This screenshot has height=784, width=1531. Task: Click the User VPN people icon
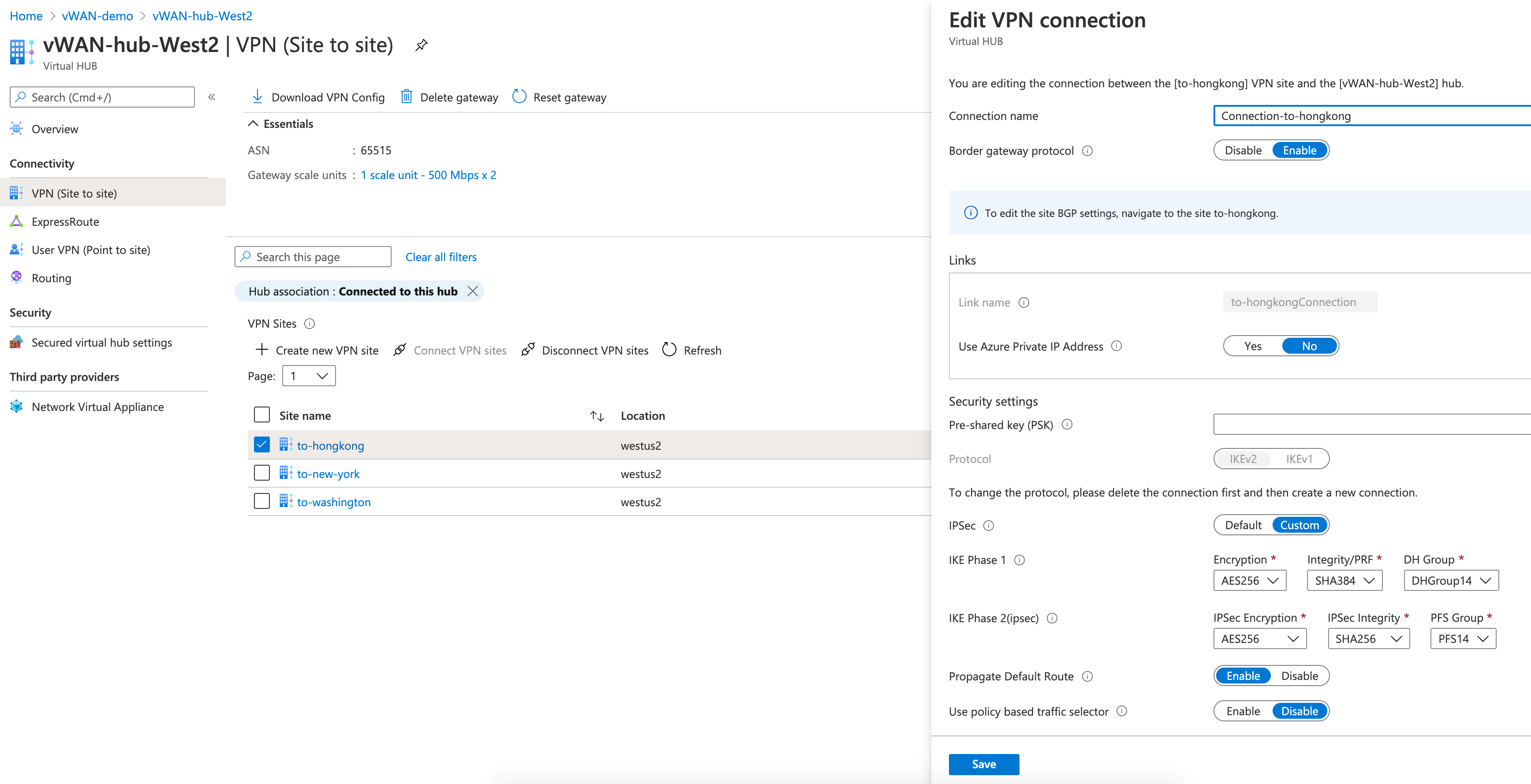coord(17,250)
